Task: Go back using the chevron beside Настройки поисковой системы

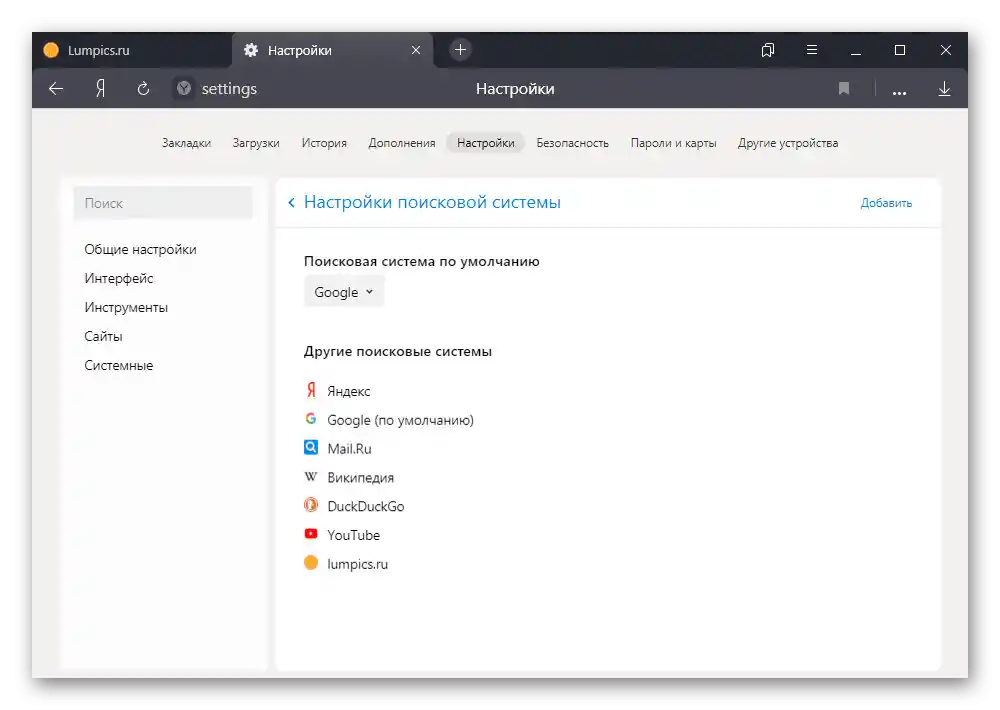Action: pos(291,203)
